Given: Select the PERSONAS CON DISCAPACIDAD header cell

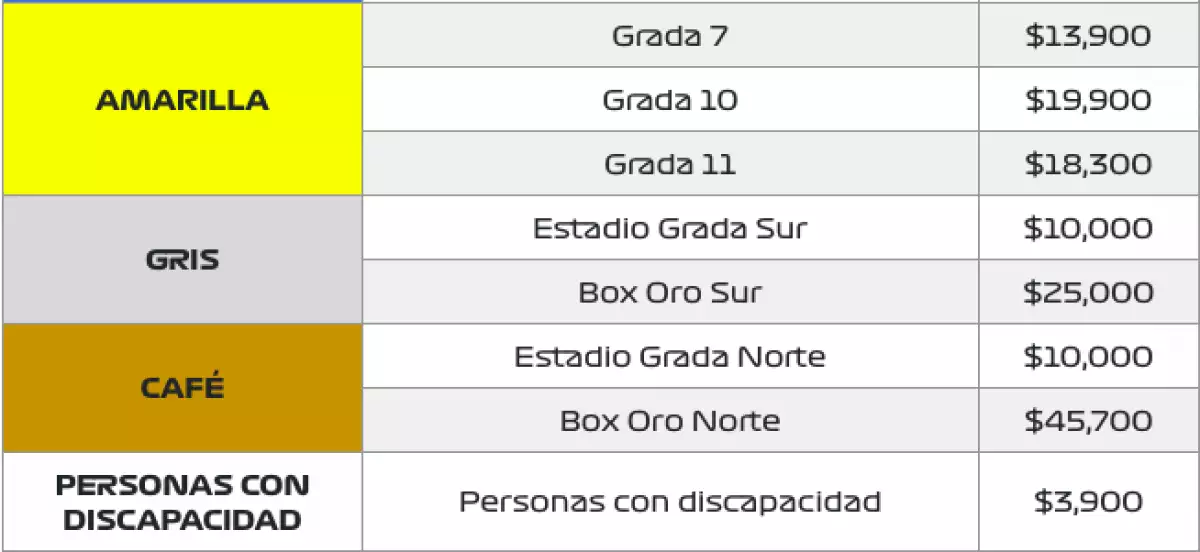Looking at the screenshot, I should 182,502.
